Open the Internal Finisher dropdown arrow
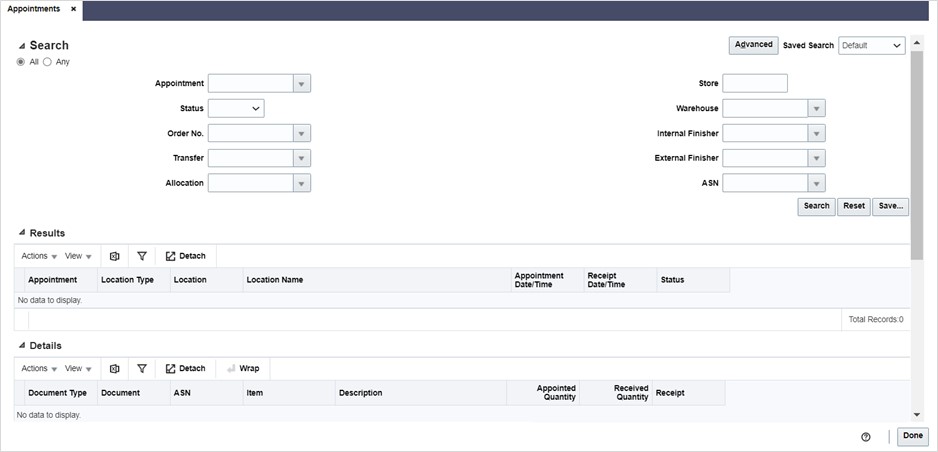This screenshot has height=452, width=938. click(x=817, y=133)
